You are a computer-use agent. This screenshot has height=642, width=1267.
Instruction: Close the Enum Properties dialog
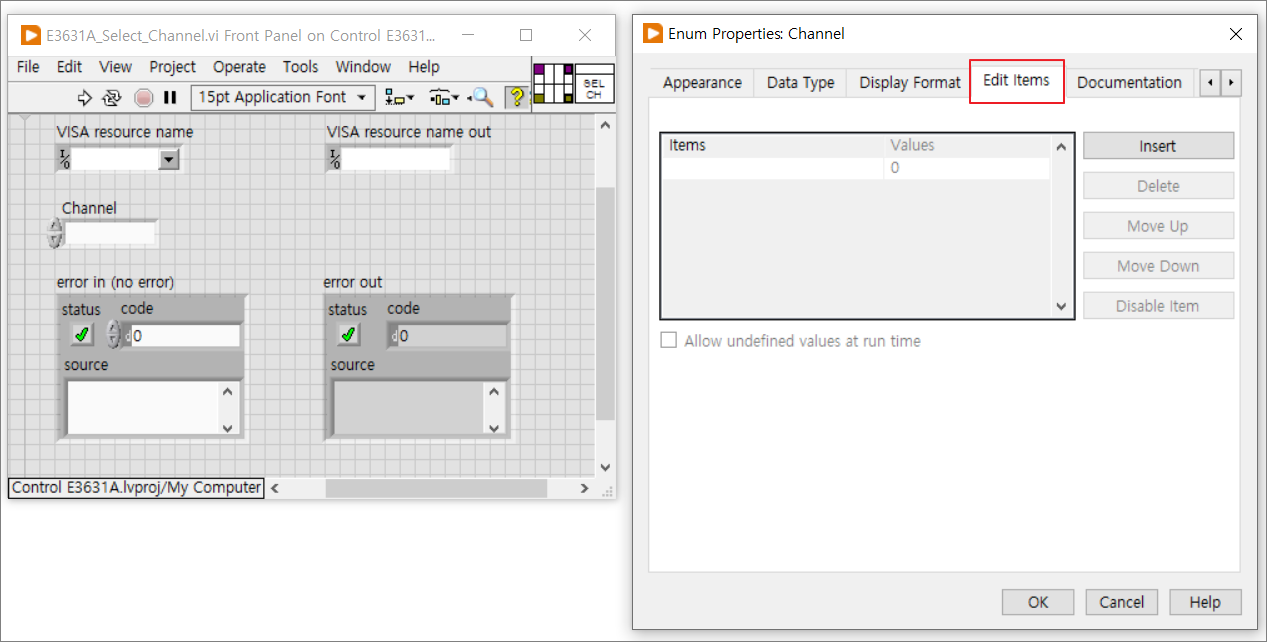[x=1236, y=34]
